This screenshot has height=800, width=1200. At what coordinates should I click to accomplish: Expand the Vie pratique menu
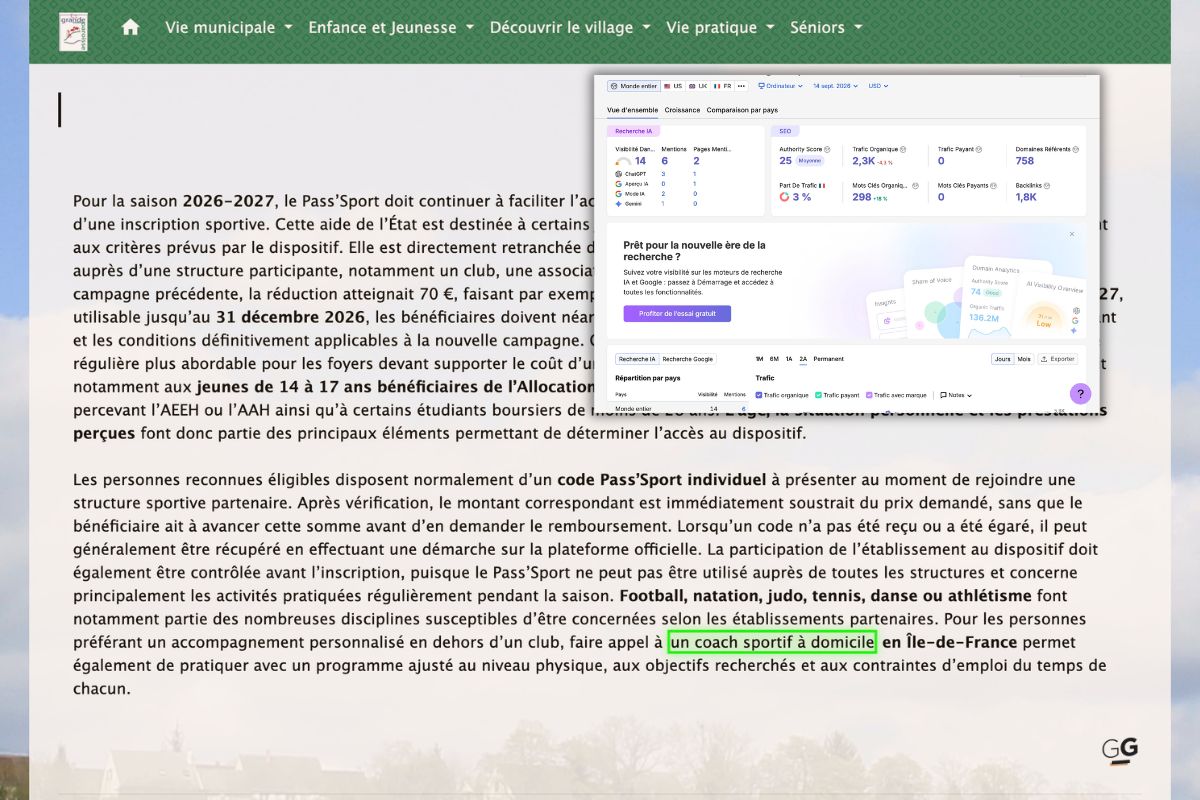coord(720,27)
